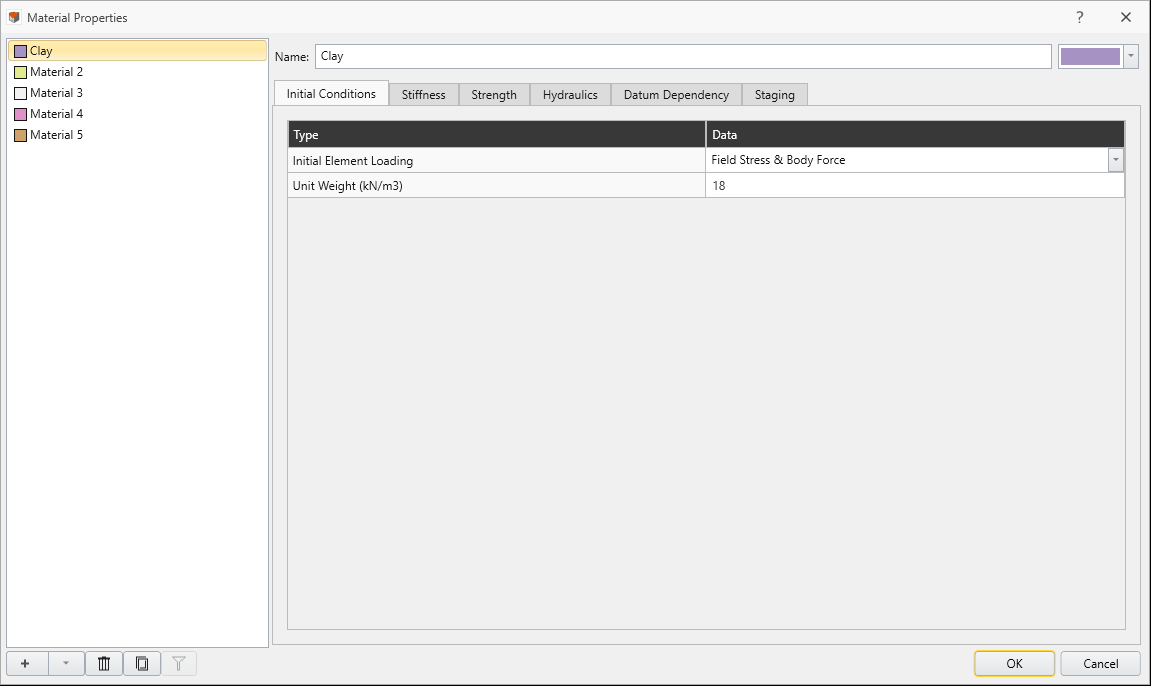This screenshot has height=686, width=1151.
Task: Click the yellow Material 2 color square
Action: (21, 72)
